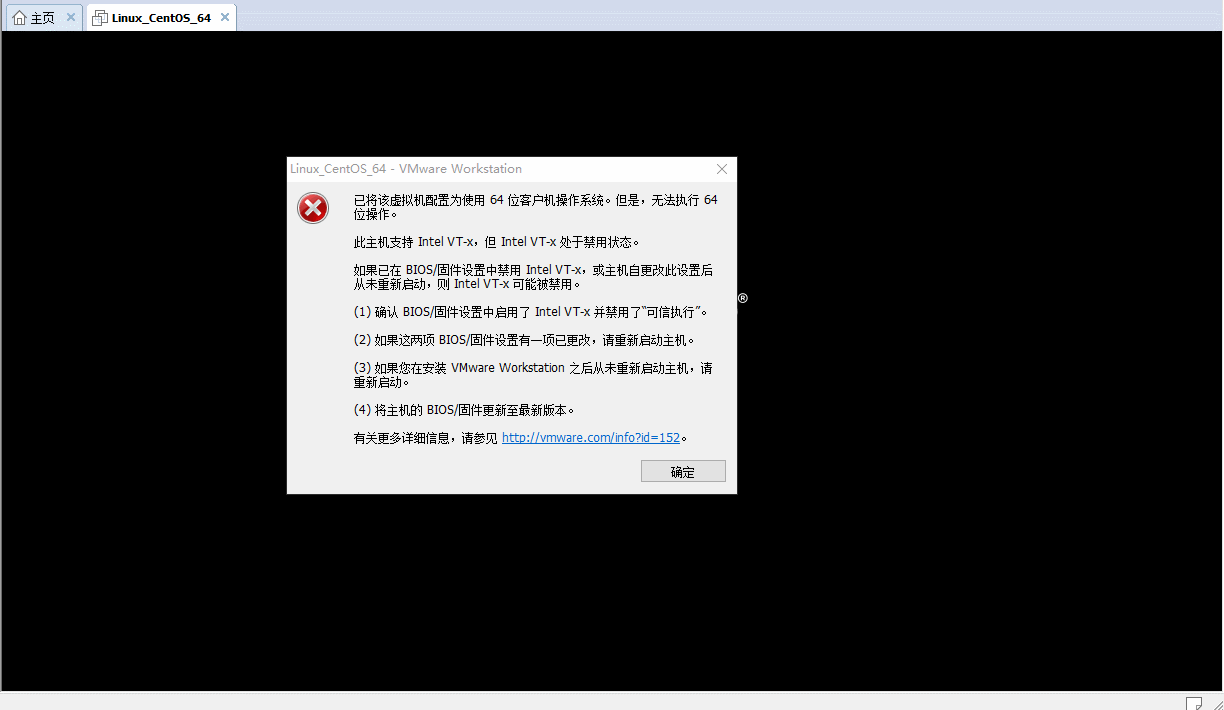Open the vmware.com/info?id=152 link
Image resolution: width=1224 pixels, height=710 pixels.
pyautogui.click(x=591, y=438)
